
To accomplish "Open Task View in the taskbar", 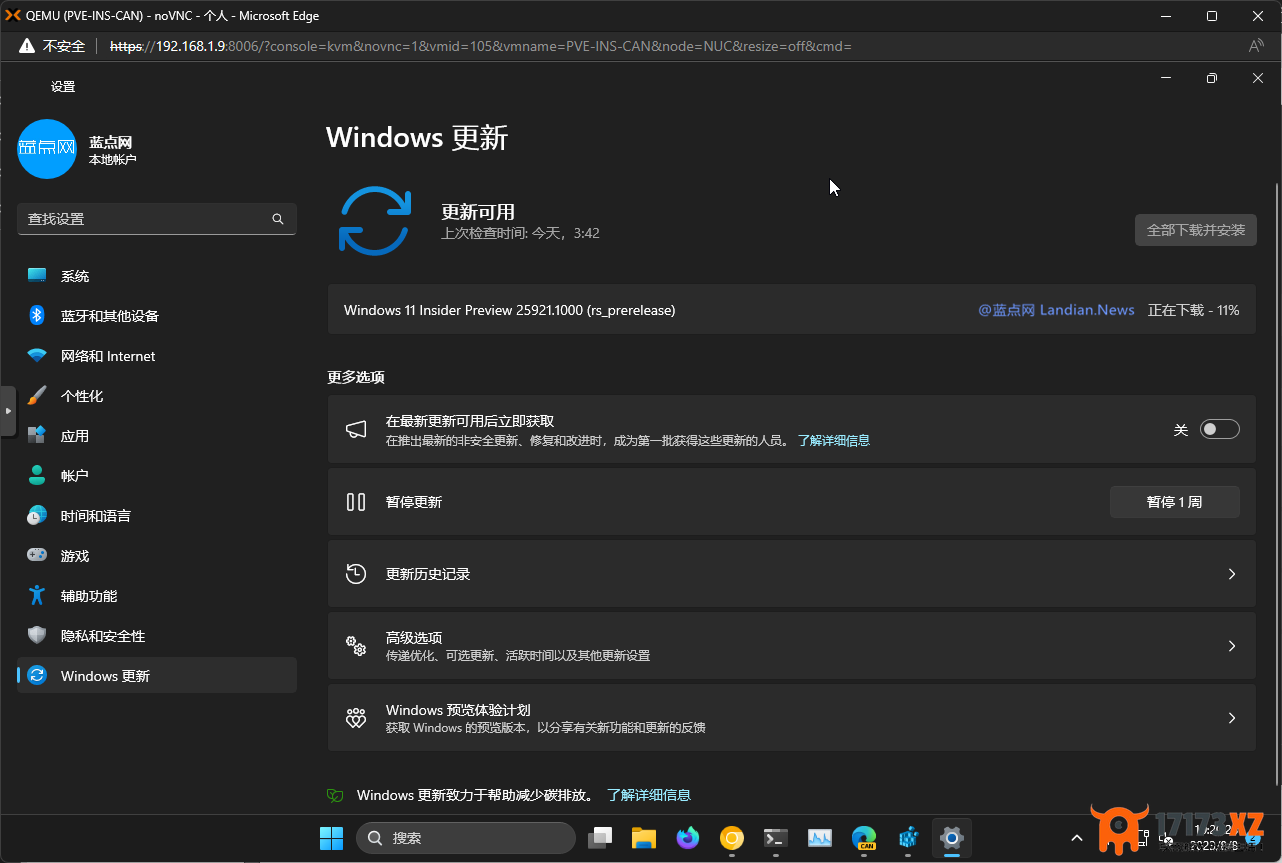I will point(599,838).
